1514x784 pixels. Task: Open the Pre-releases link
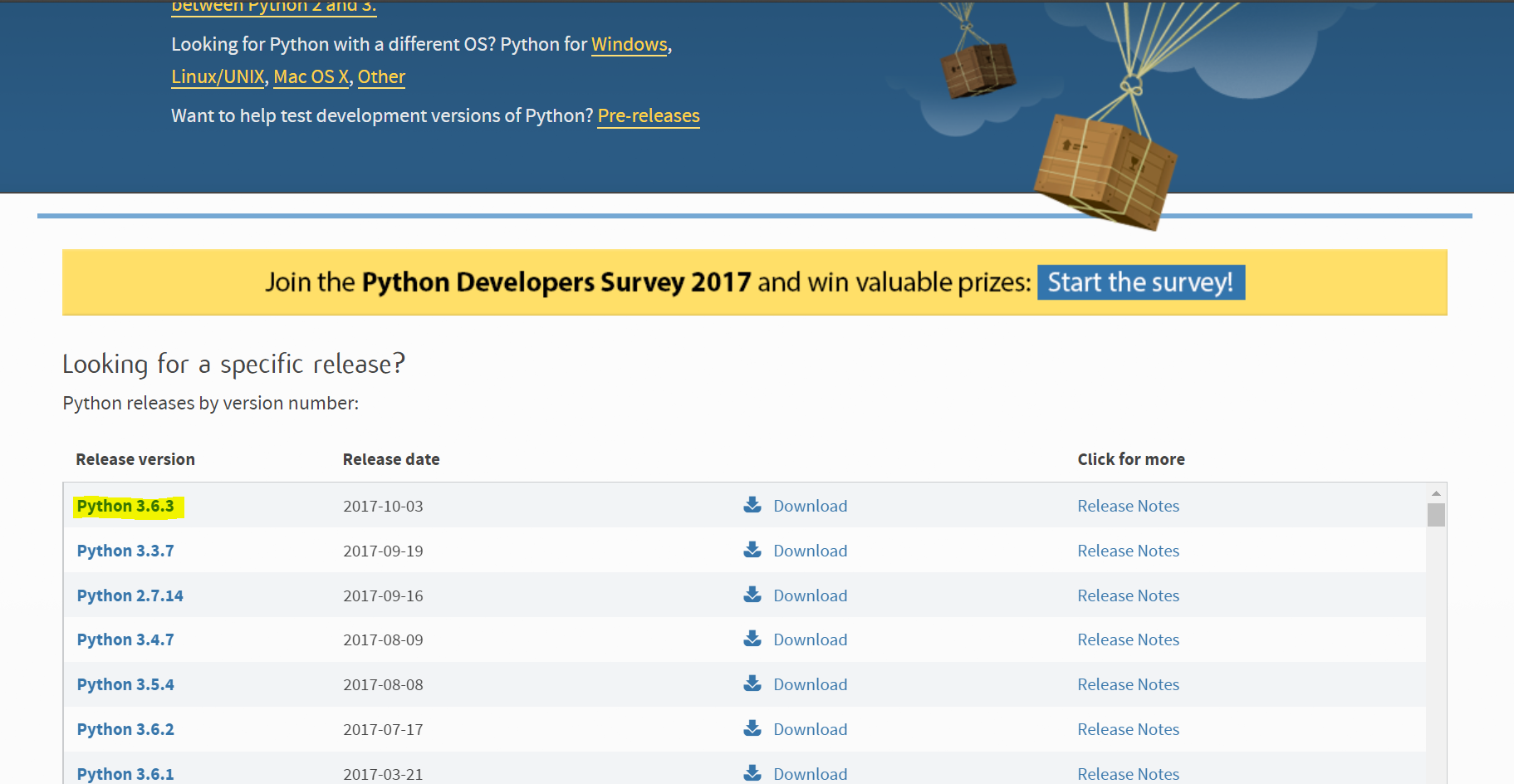(x=649, y=116)
